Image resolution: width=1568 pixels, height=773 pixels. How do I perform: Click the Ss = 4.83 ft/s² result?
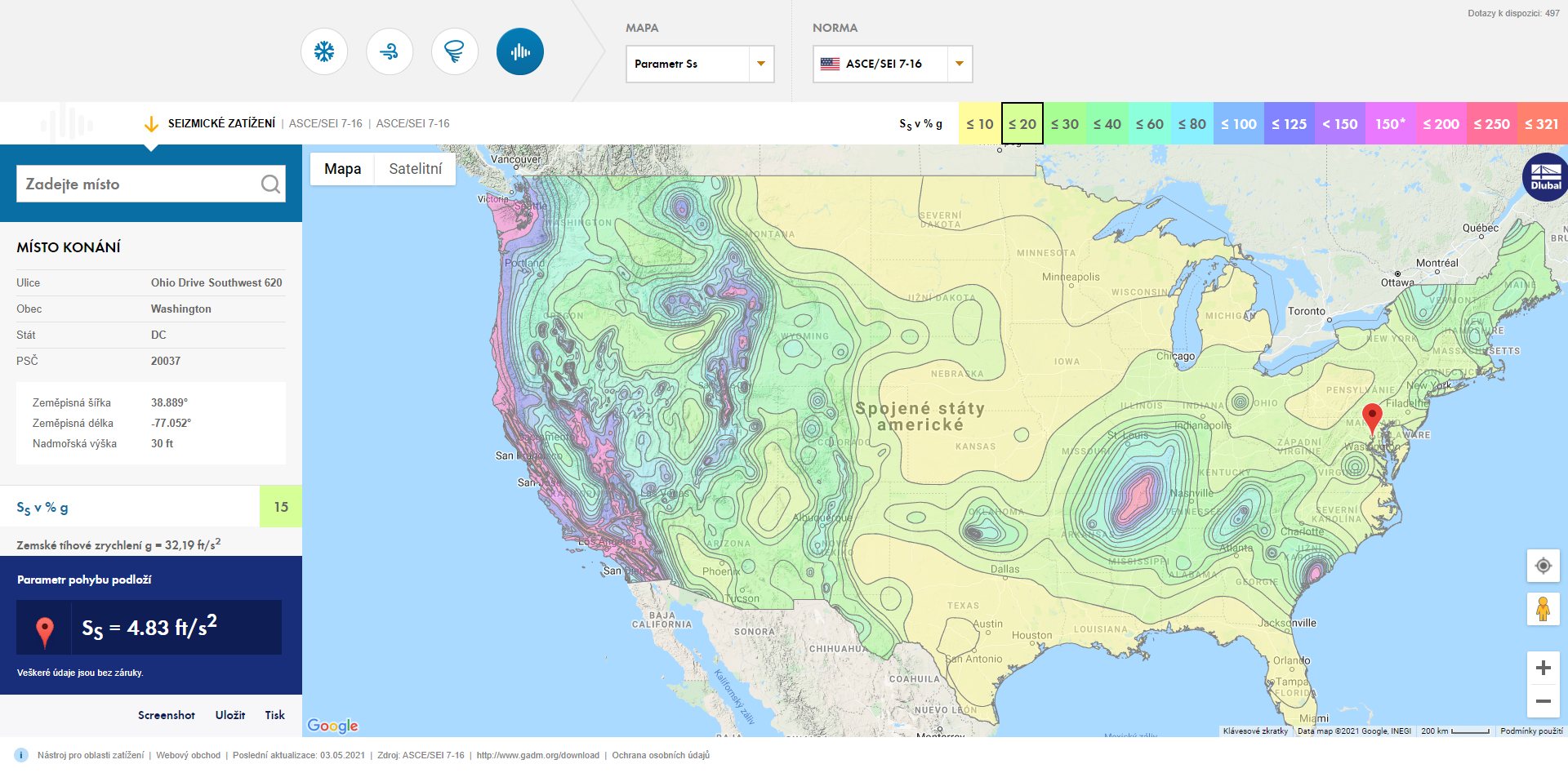149,628
